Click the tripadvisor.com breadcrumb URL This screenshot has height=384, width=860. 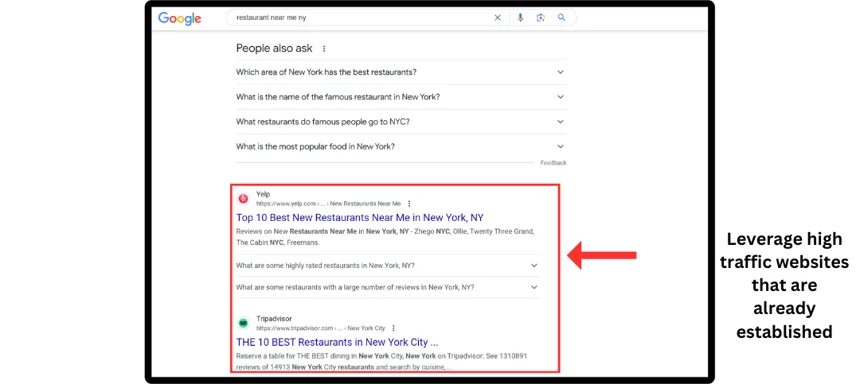click(x=321, y=328)
